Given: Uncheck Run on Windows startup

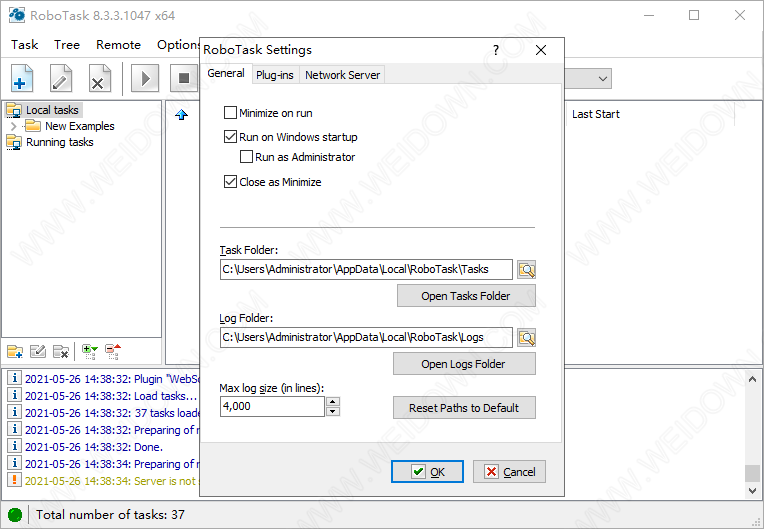Looking at the screenshot, I should point(232,137).
